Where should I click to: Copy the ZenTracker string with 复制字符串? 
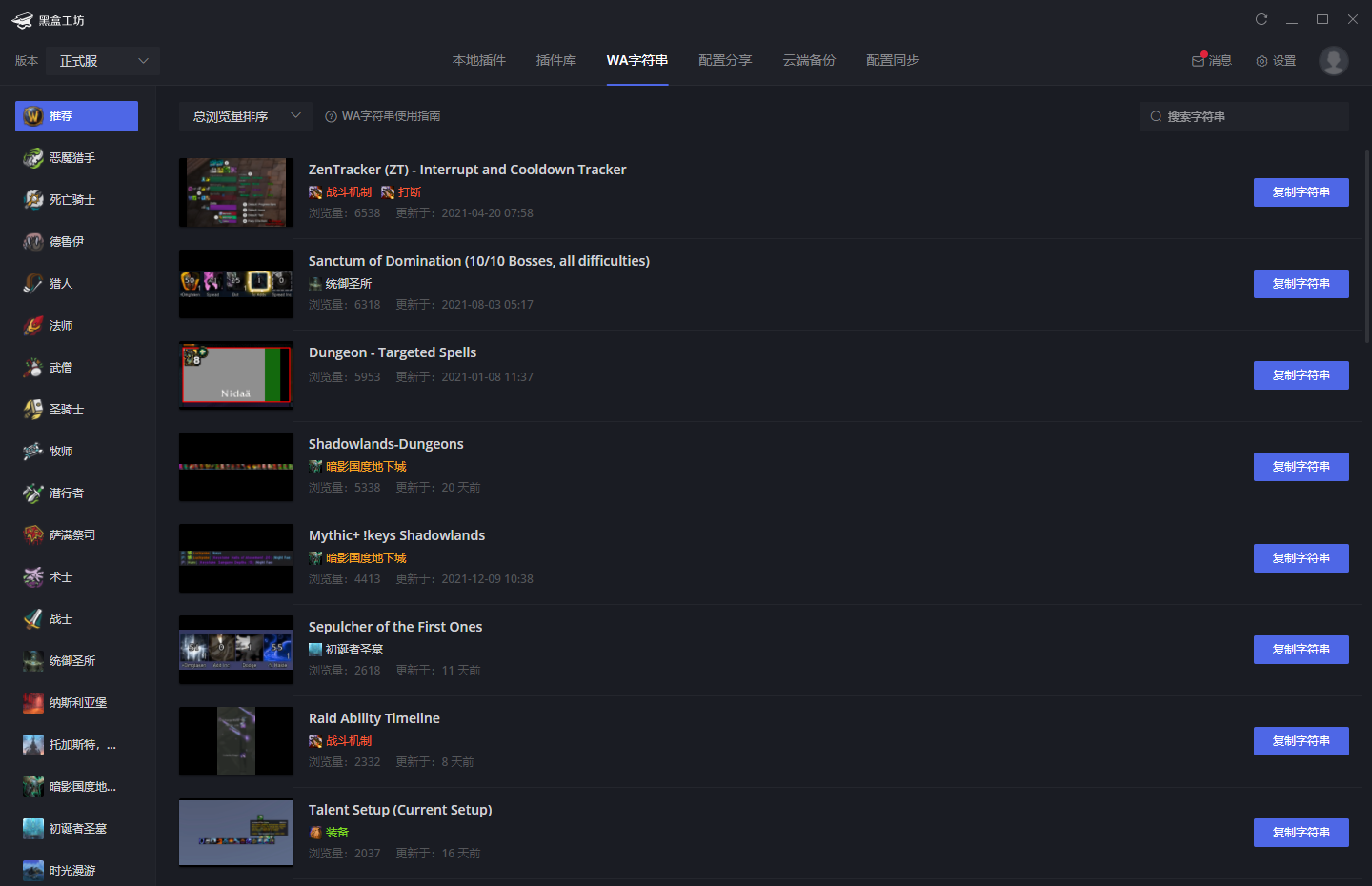[x=1301, y=192]
